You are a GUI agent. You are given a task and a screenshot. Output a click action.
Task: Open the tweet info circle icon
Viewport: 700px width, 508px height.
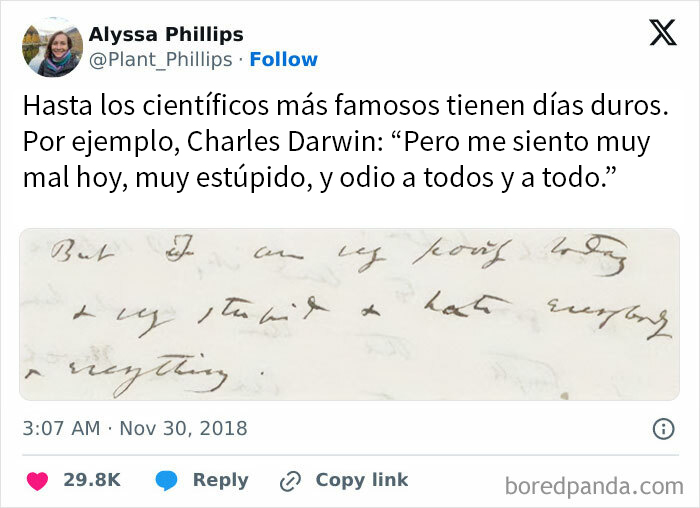[662, 430]
